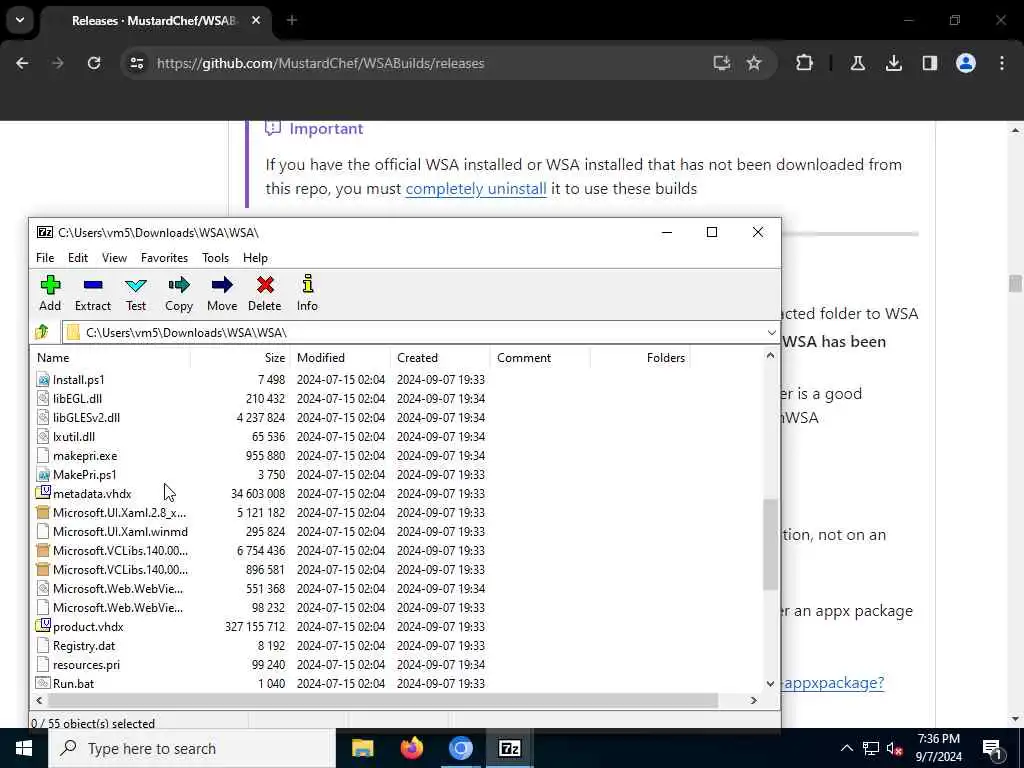Open the 7-Zip Edit menu
This screenshot has width=1024, height=768.
[78, 258]
